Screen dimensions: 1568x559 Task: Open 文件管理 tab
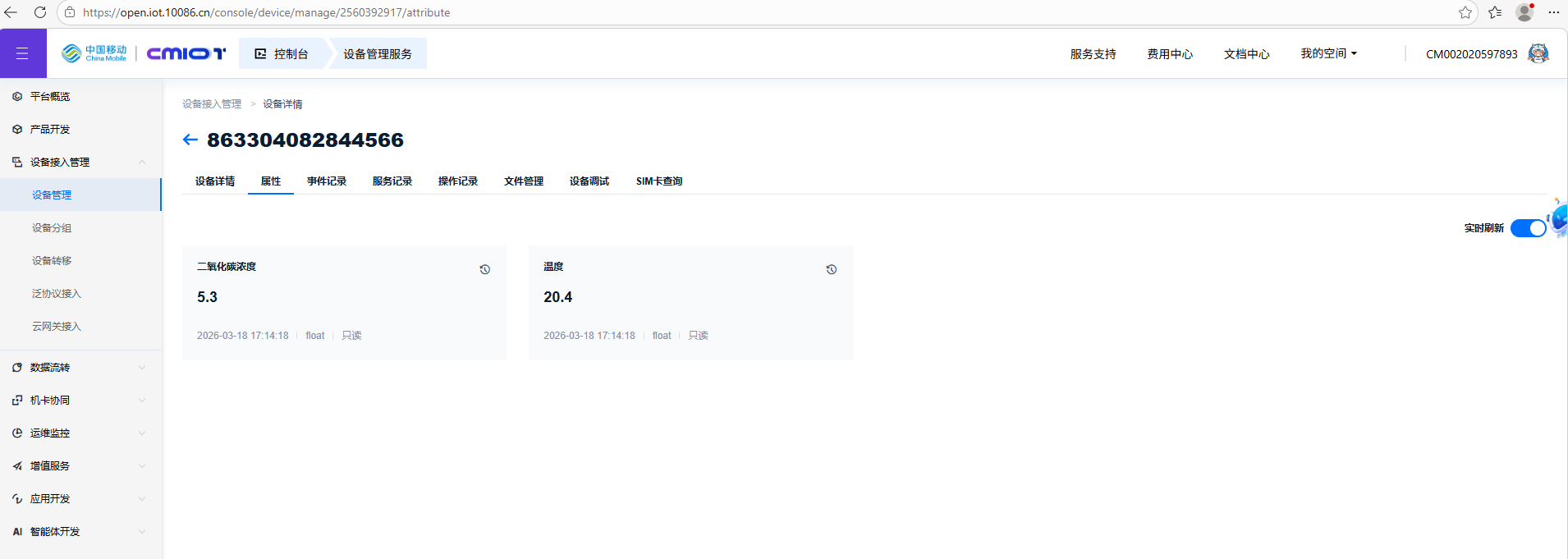click(524, 181)
